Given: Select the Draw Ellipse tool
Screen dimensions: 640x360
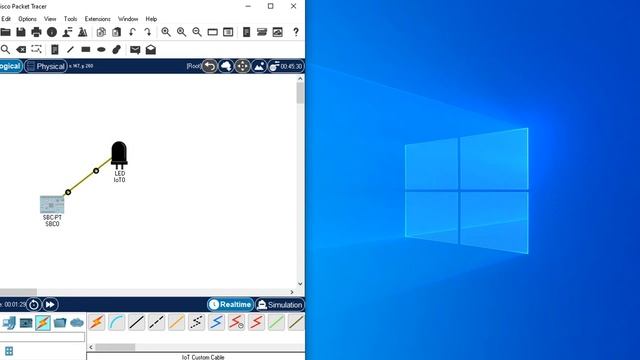Looking at the screenshot, I should (x=101, y=50).
